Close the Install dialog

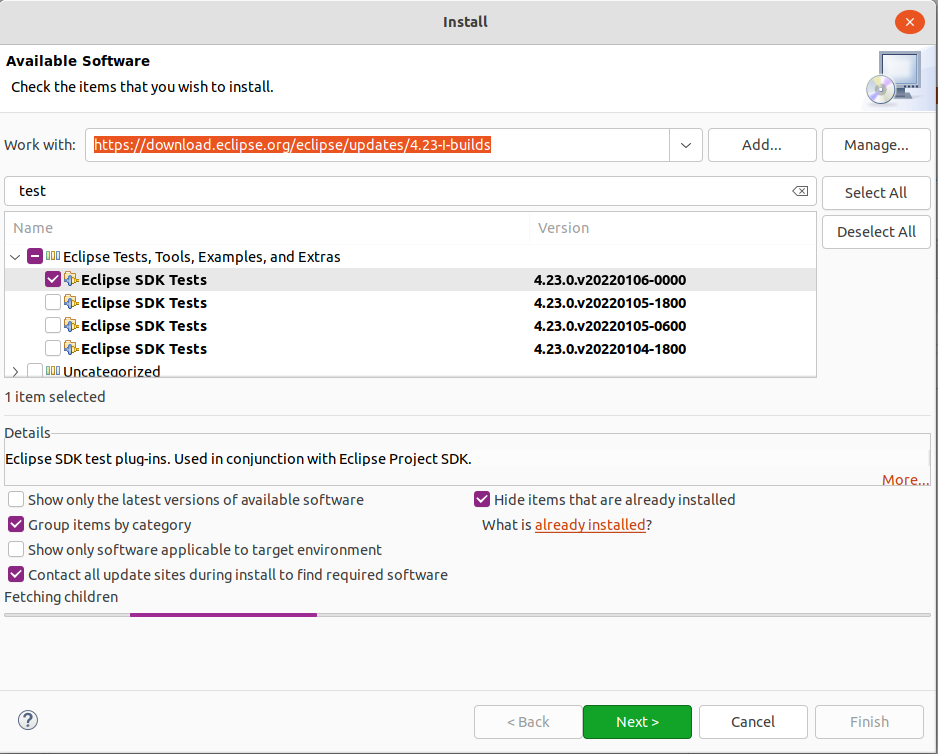pyautogui.click(x=909, y=22)
